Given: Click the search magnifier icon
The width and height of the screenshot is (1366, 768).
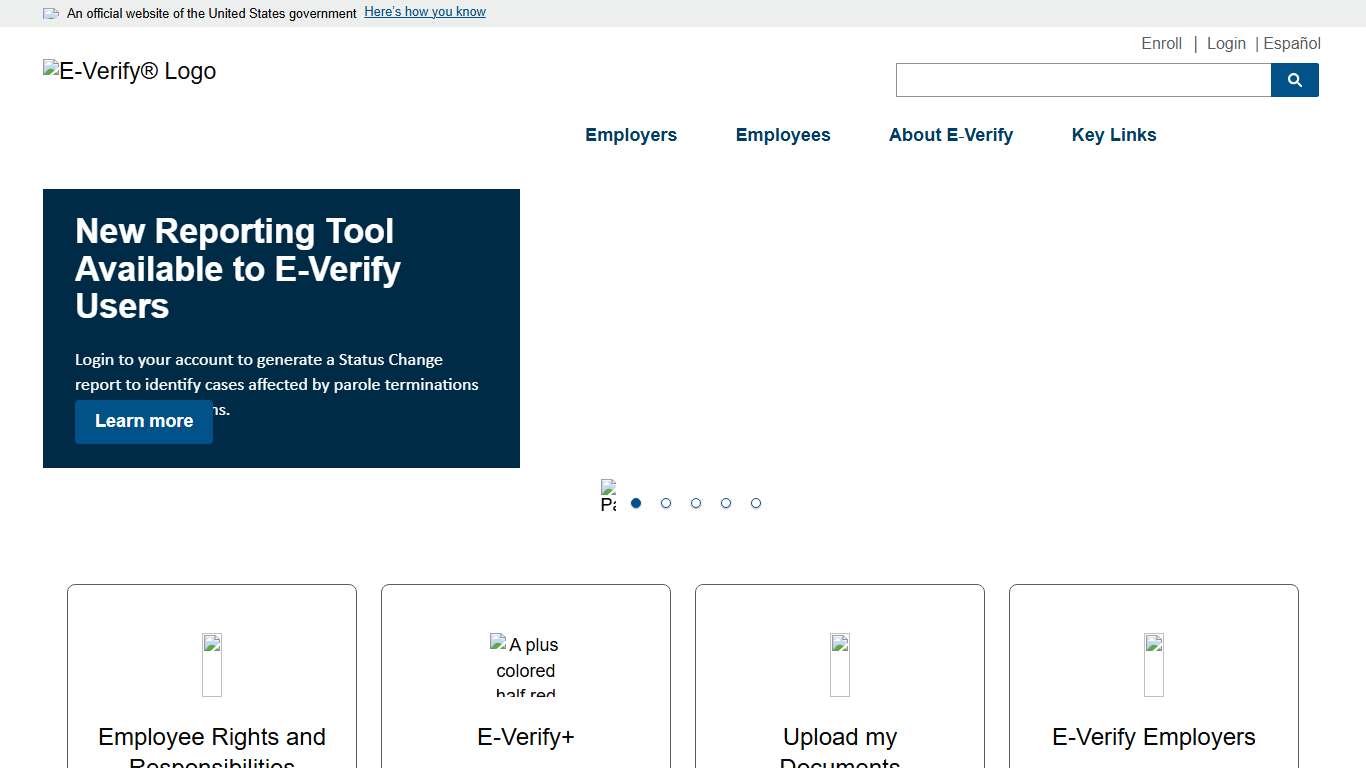Looking at the screenshot, I should coord(1295,79).
